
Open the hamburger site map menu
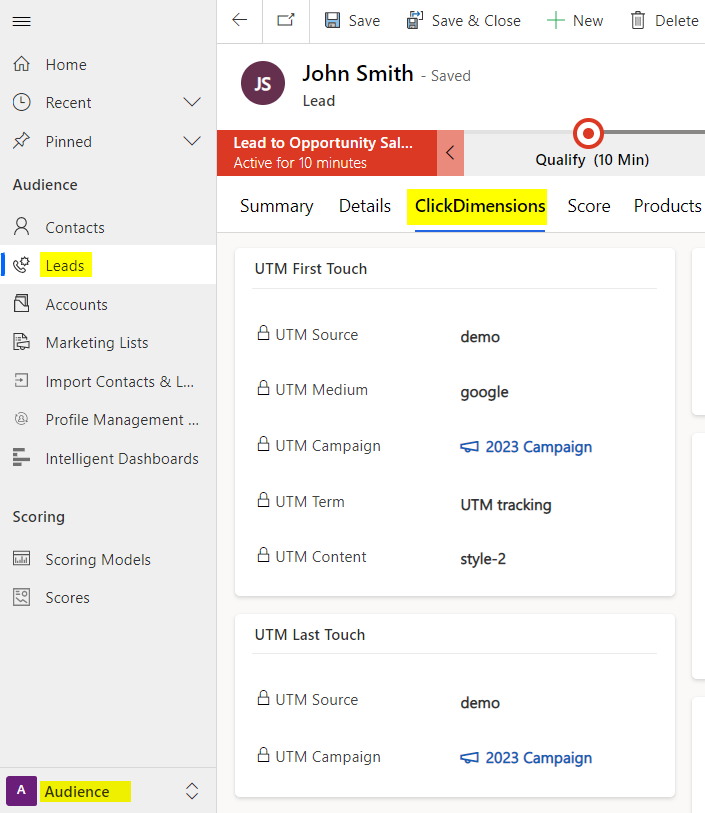point(21,21)
